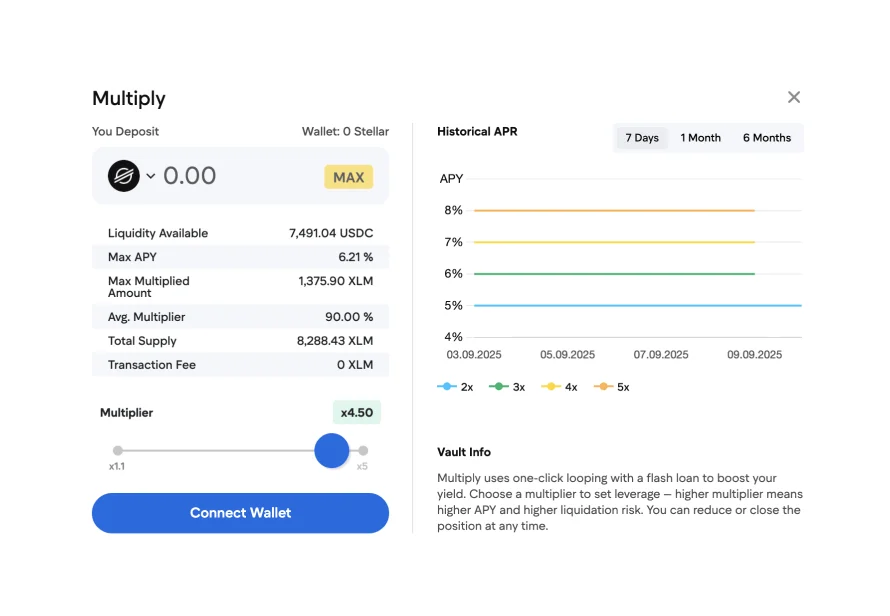Click the x5 maximum slider endpoint
Image resolution: width=890 pixels, height=616 pixels.
(363, 451)
